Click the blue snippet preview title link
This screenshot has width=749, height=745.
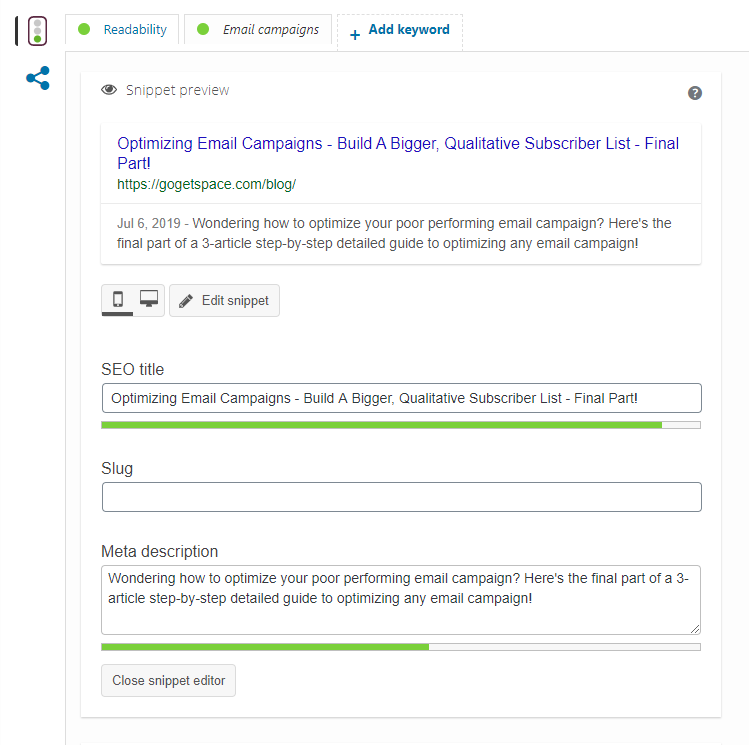(398, 153)
